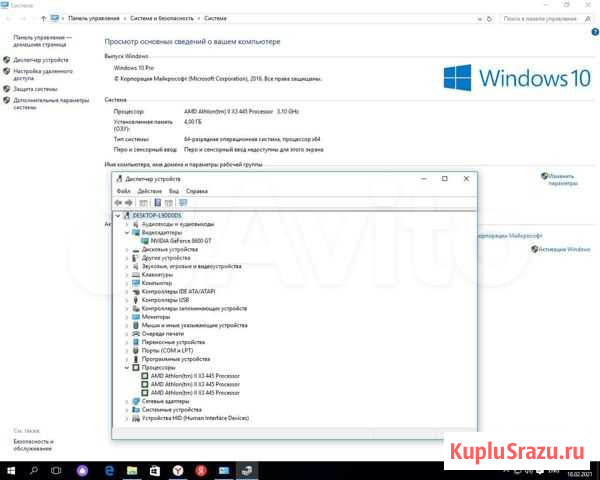This screenshot has height=480, width=600.
Task: Click the Back arrow in Device Manager toolbar
Action: (x=119, y=202)
